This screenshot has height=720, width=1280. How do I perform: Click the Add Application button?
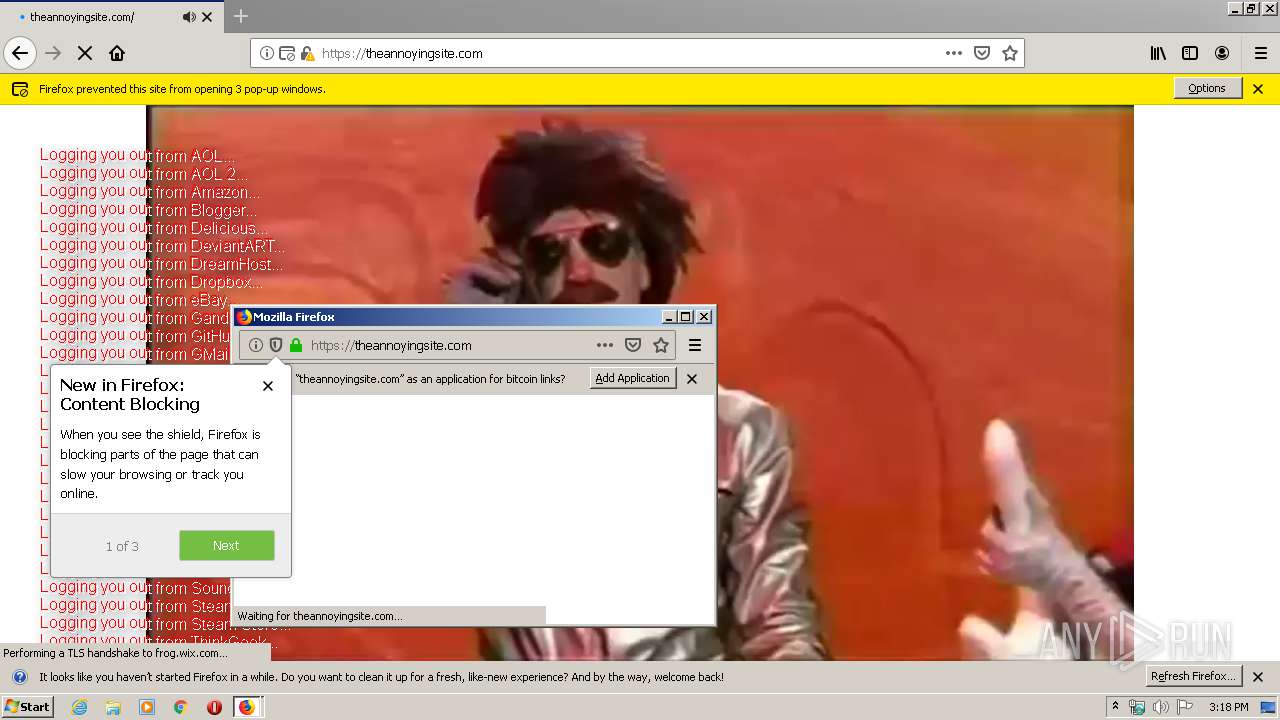(x=632, y=378)
